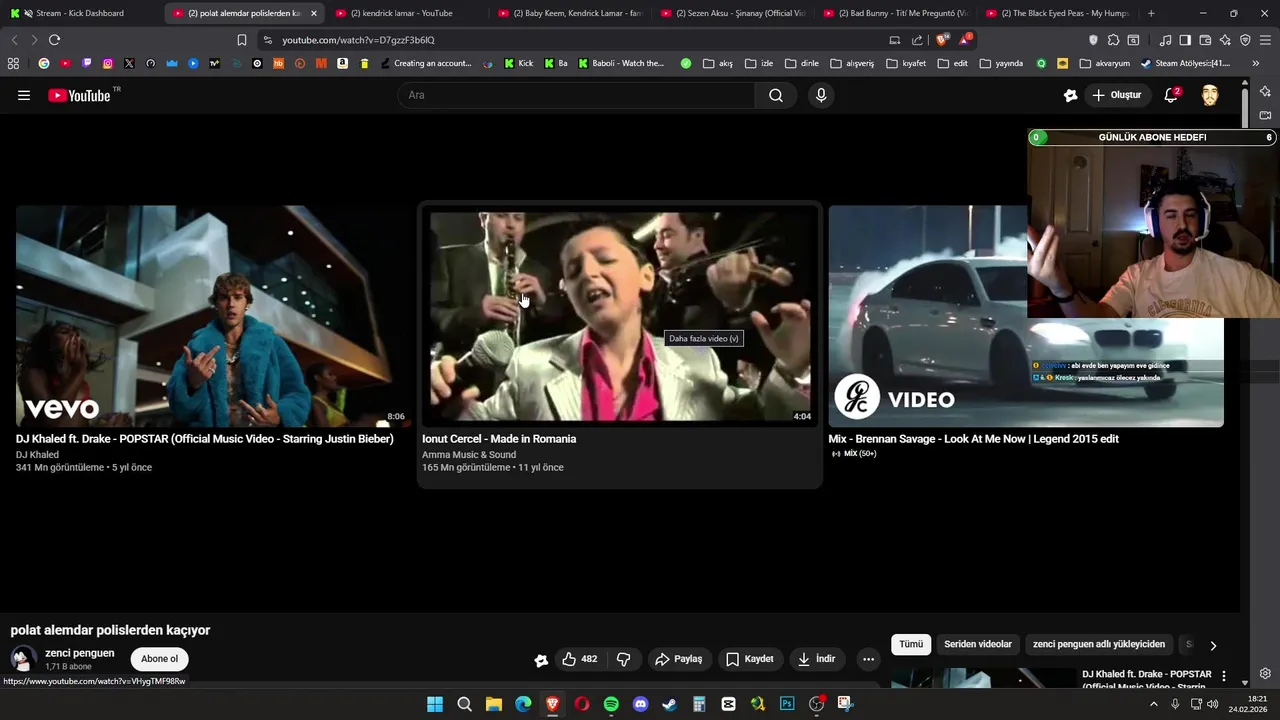Open the Google bookmark icon
The height and width of the screenshot is (720, 1280).
pos(44,63)
